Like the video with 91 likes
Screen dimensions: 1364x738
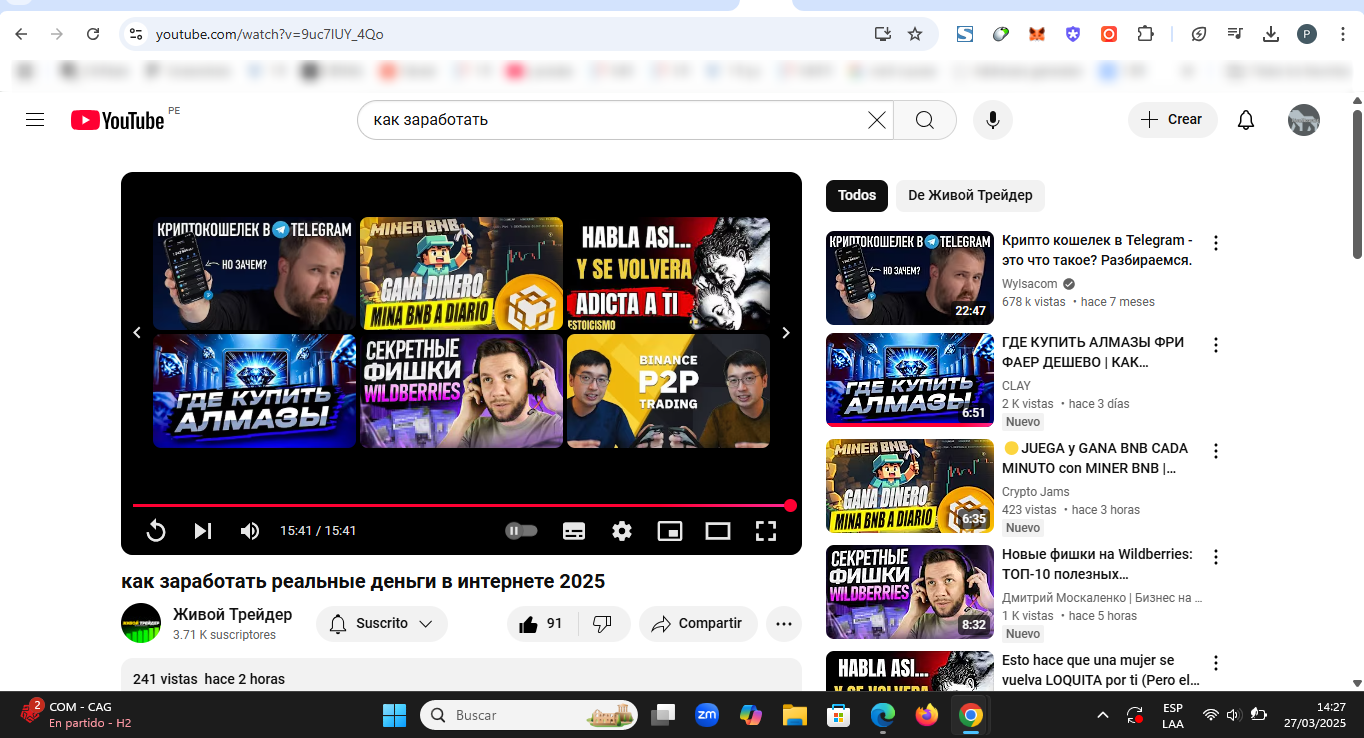point(541,624)
